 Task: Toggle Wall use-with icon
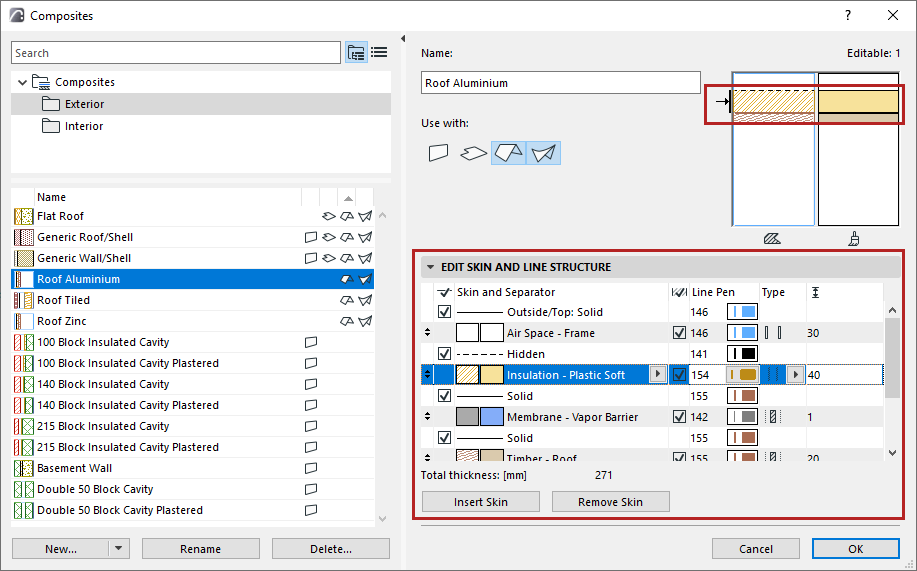tap(439, 153)
